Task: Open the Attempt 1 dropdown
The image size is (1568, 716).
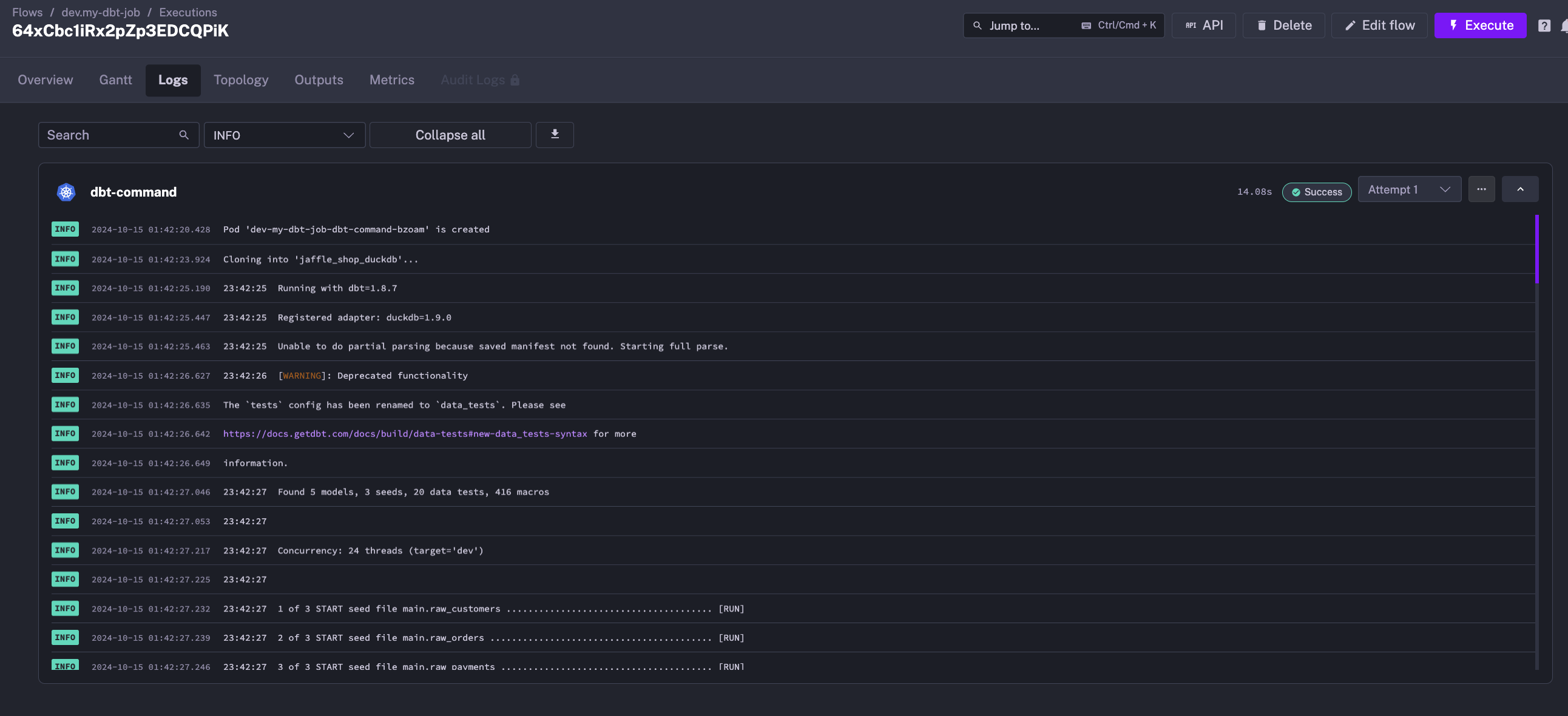Action: pos(1408,189)
